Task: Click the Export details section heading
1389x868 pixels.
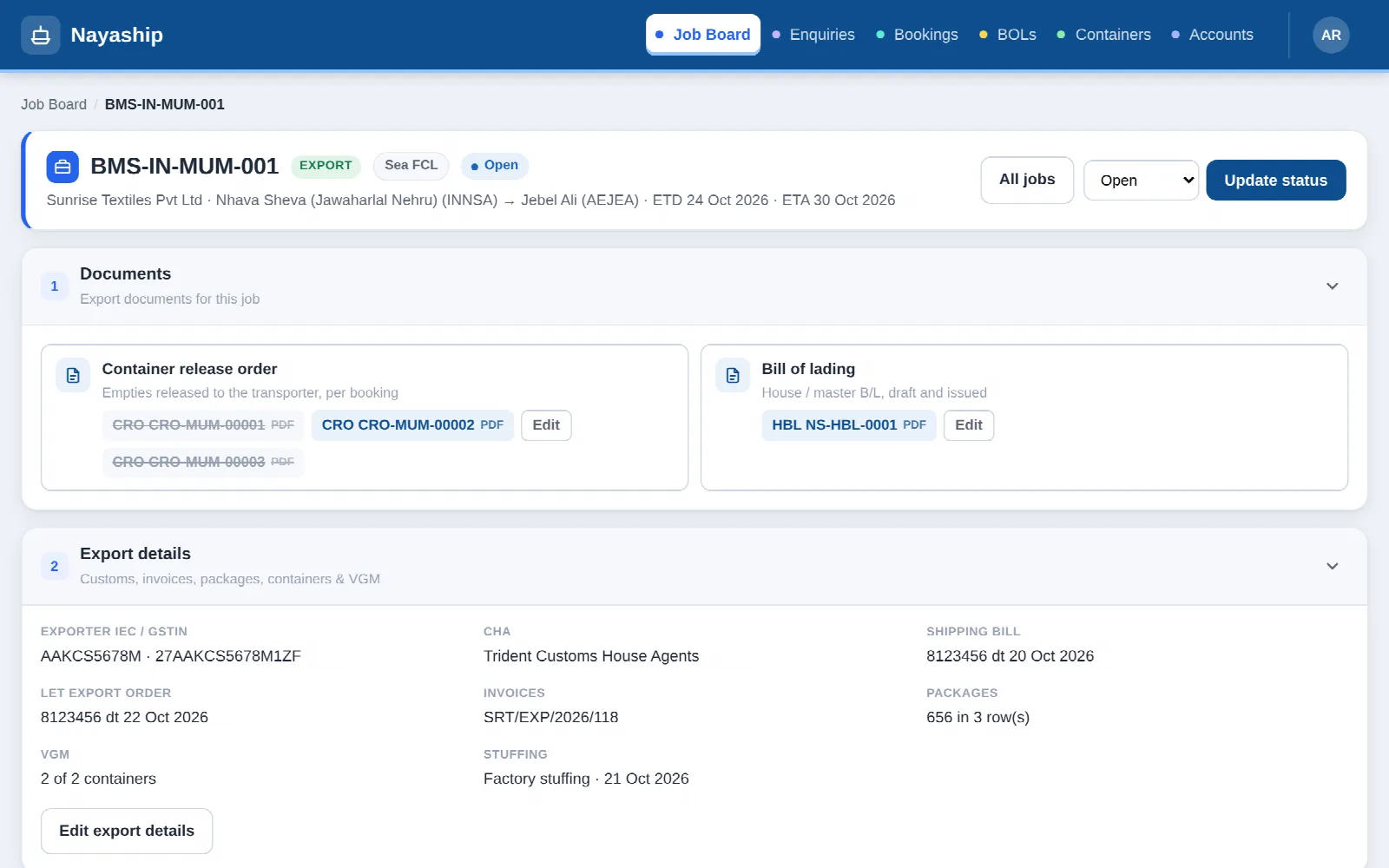Action: coord(135,554)
